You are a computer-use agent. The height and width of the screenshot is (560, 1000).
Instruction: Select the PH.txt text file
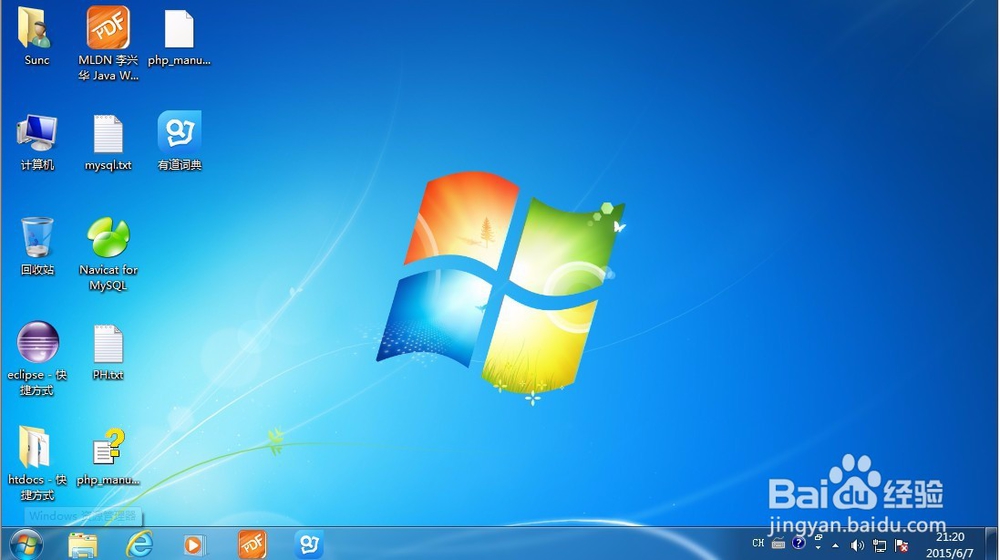coord(108,352)
